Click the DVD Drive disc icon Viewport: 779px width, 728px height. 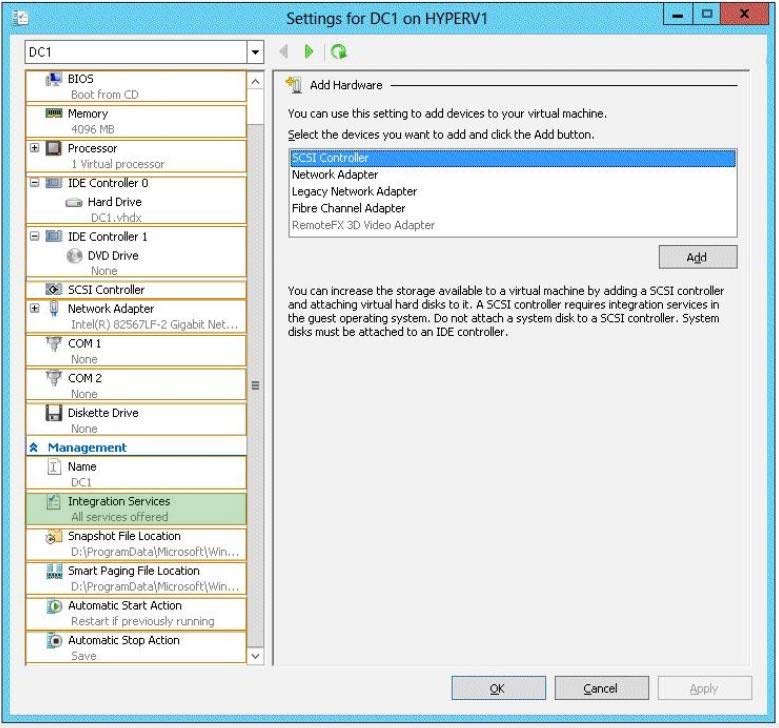pos(74,256)
